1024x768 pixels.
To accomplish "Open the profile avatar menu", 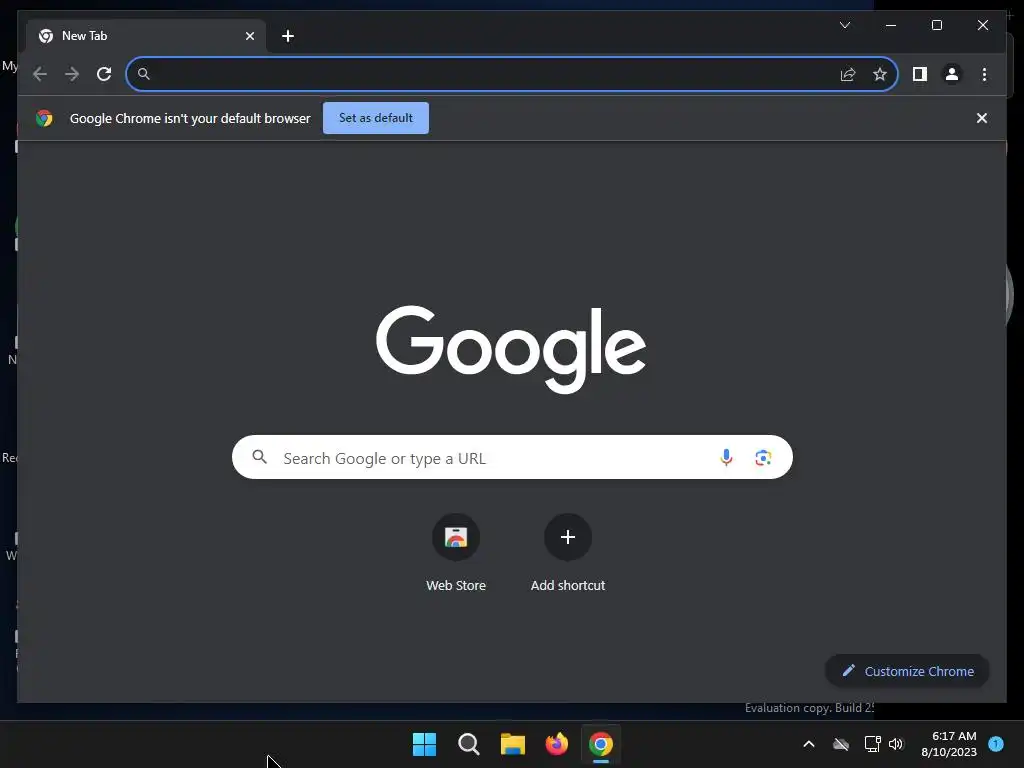I will pos(952,74).
